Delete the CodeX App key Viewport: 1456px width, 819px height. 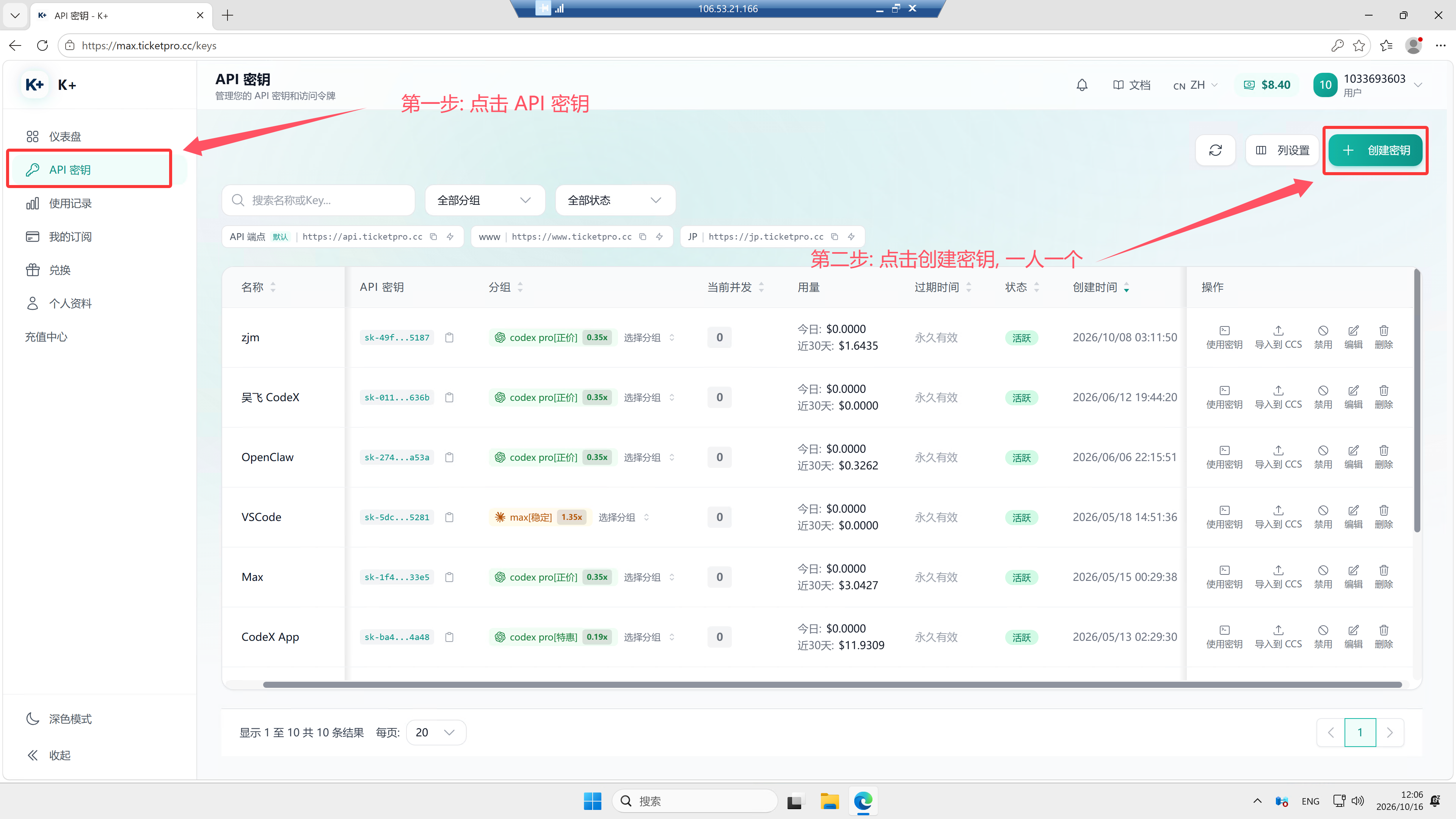pyautogui.click(x=1384, y=637)
